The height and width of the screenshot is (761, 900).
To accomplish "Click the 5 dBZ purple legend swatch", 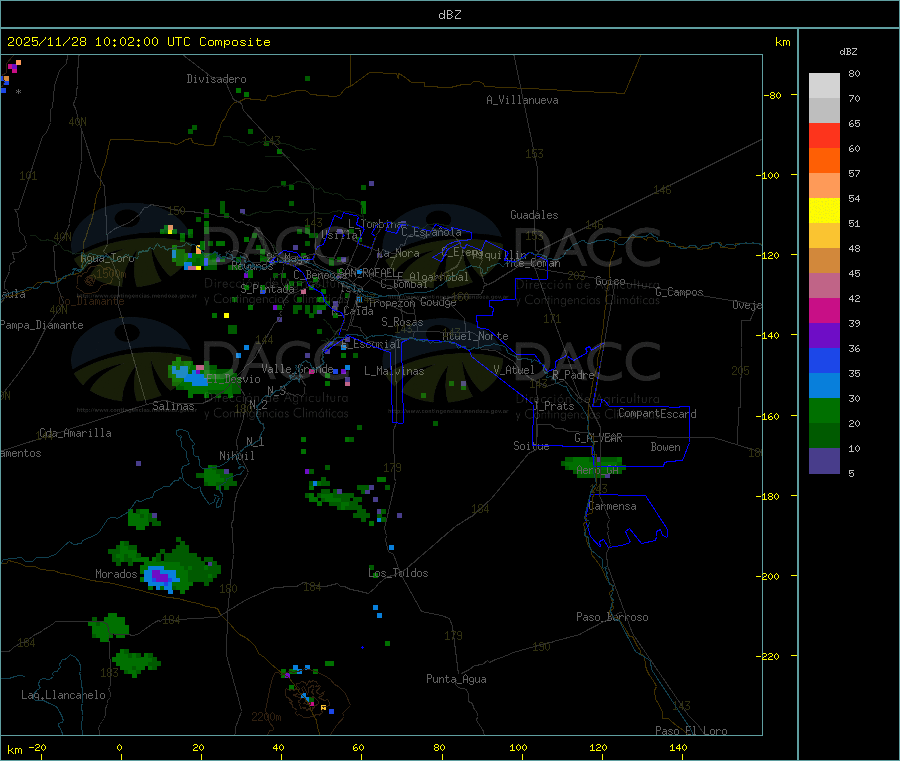I will [824, 461].
